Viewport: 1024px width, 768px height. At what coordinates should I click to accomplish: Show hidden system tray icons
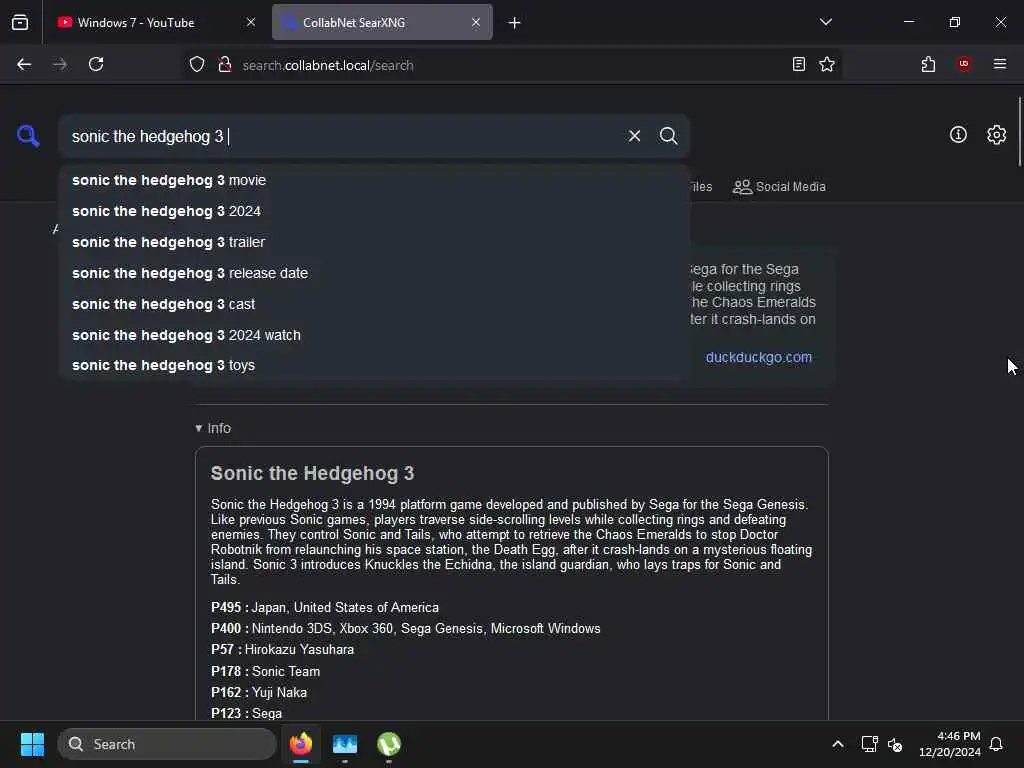[838, 744]
